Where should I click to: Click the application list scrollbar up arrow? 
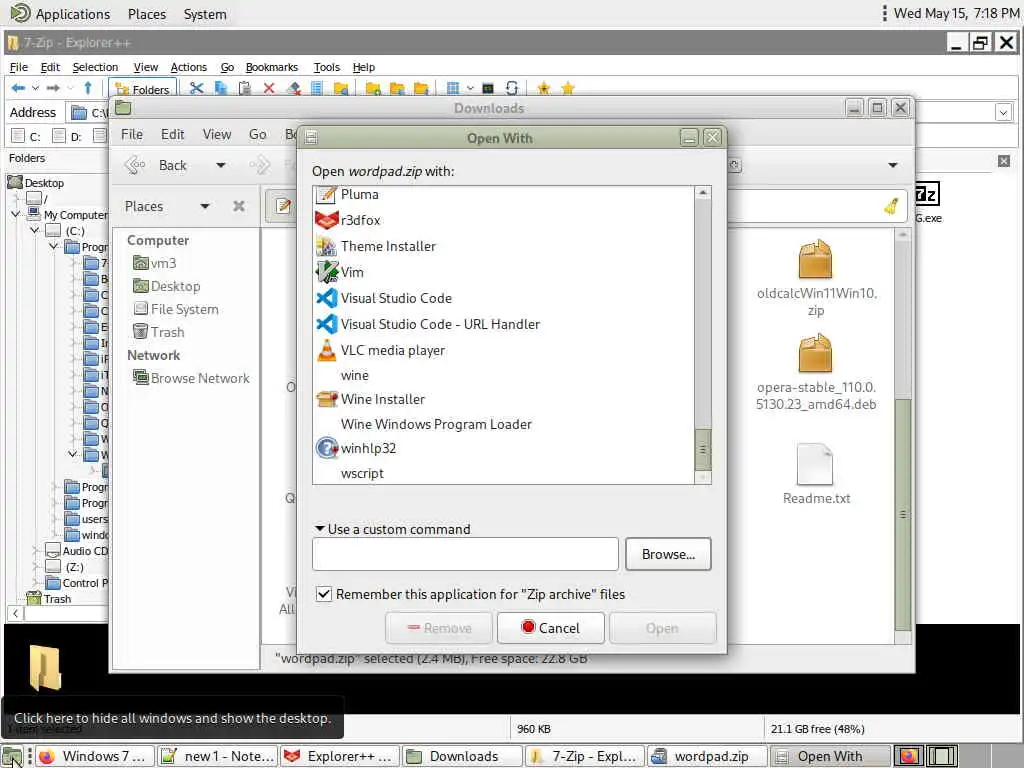pyautogui.click(x=703, y=193)
